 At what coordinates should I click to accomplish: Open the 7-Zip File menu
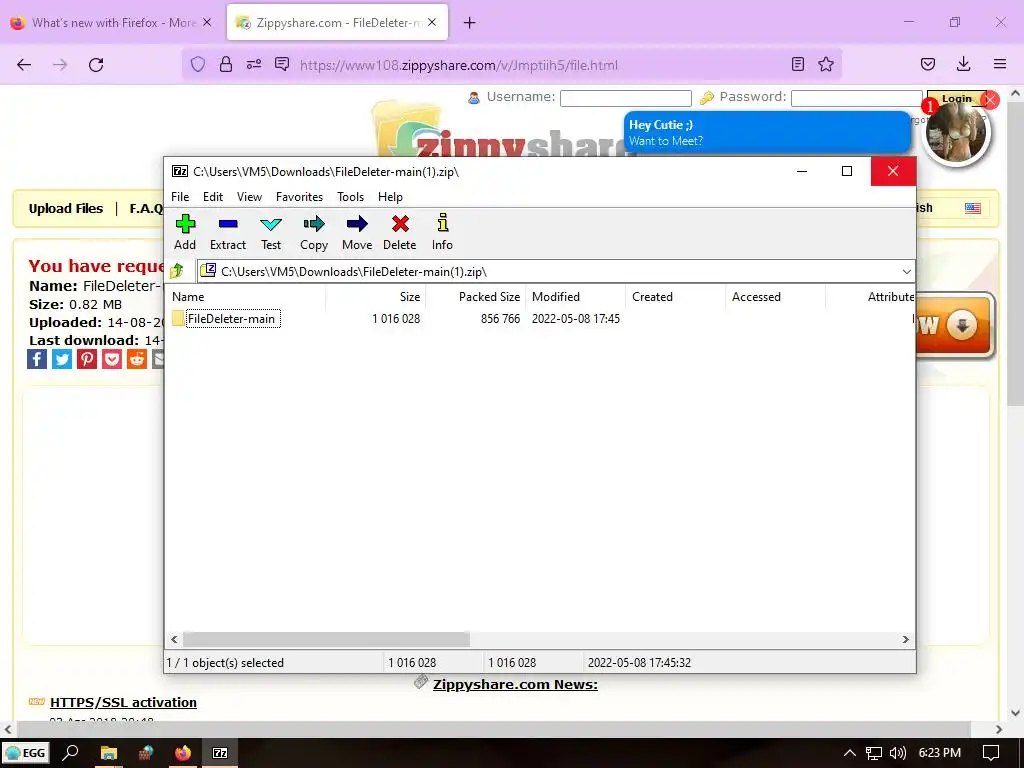(x=180, y=197)
